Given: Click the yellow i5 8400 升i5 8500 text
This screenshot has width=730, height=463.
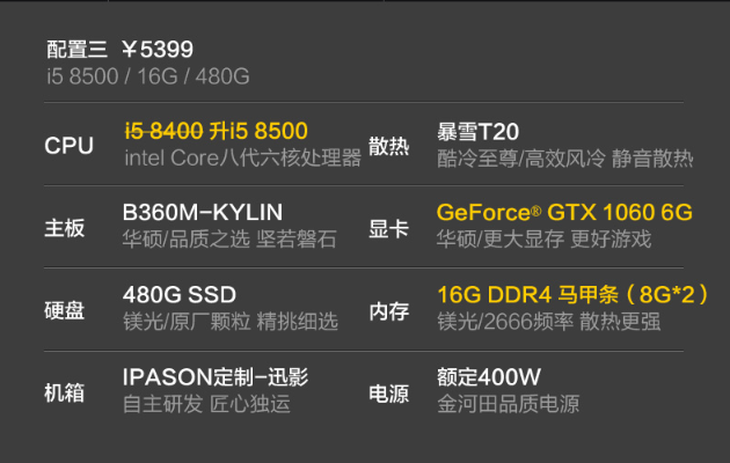Looking at the screenshot, I should click(215, 131).
